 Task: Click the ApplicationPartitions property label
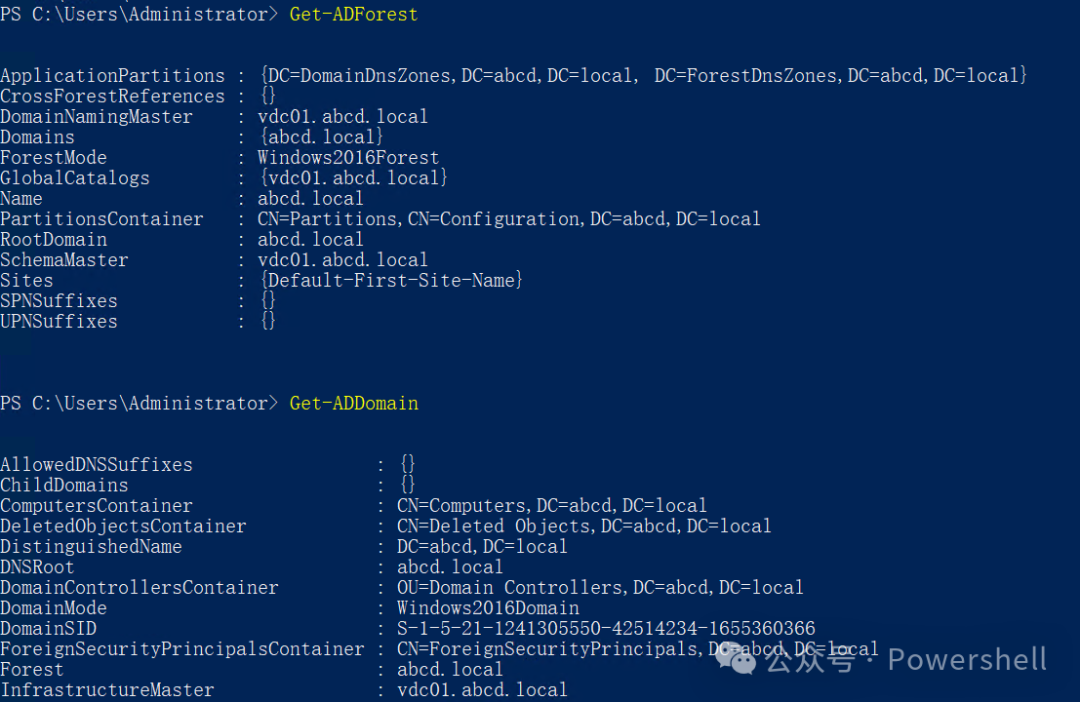coord(112,76)
